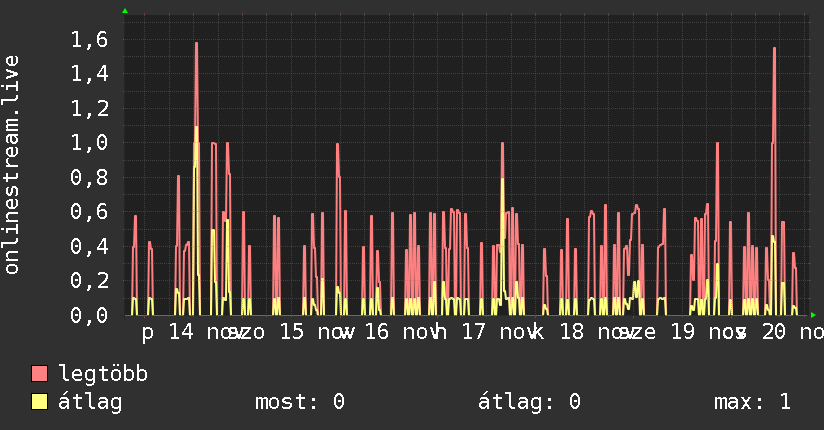This screenshot has width=824, height=430.
Task: Click the 'most: 0' value
Action: coord(300,402)
